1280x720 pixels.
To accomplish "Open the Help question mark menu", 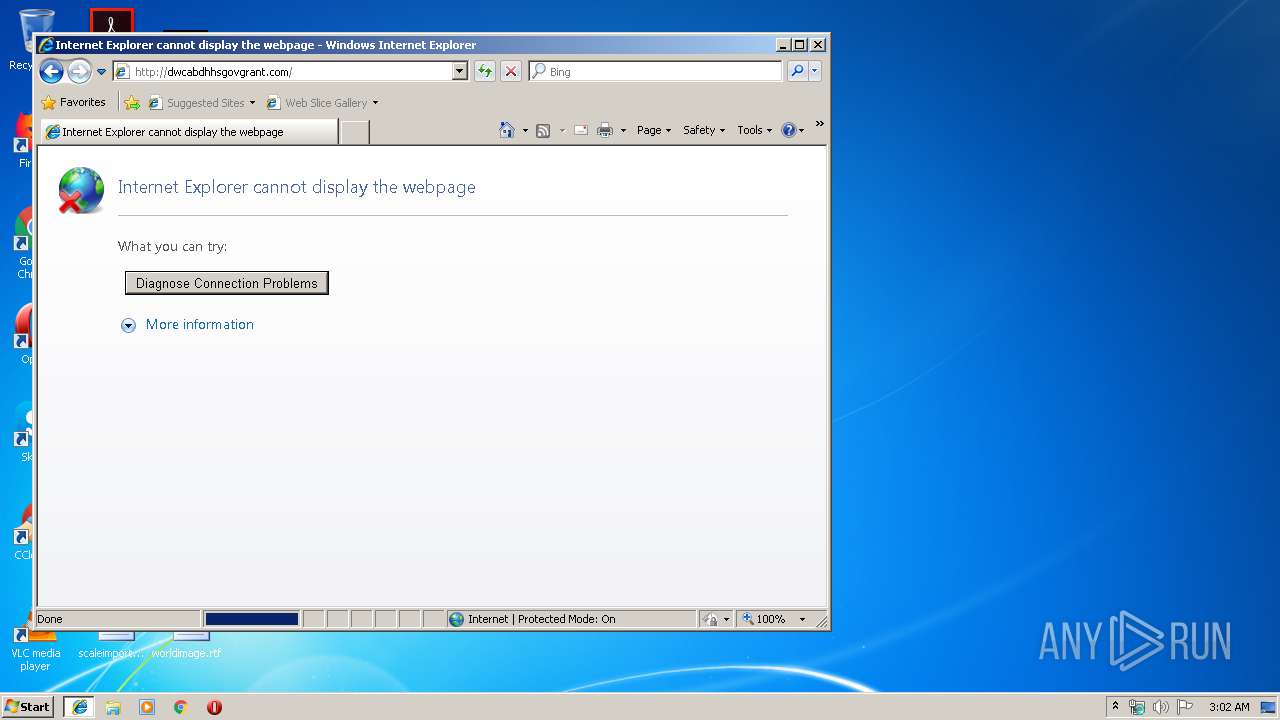I will [x=792, y=130].
